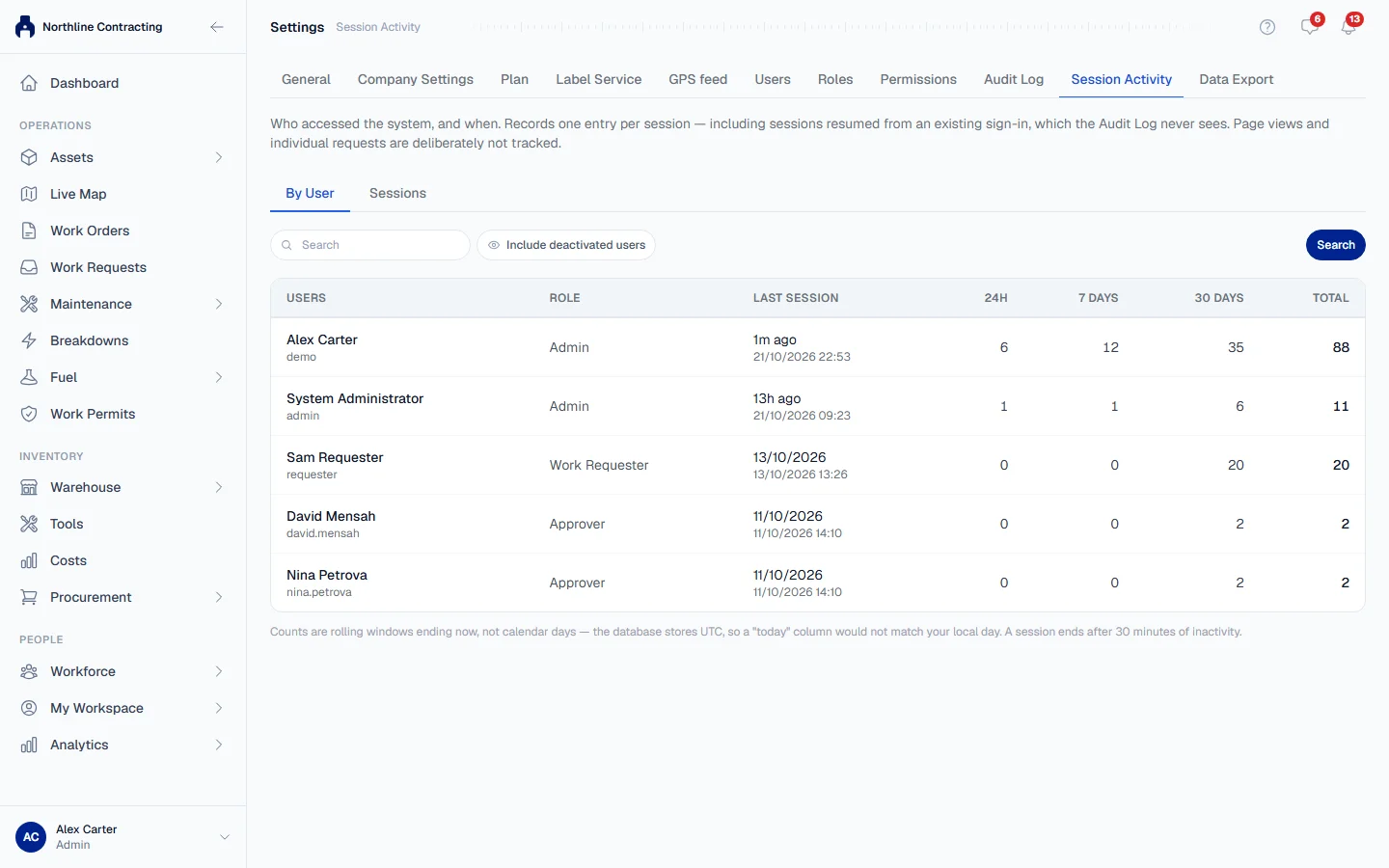Open notifications bell with 13 alerts
Image resolution: width=1389 pixels, height=868 pixels.
(1349, 26)
